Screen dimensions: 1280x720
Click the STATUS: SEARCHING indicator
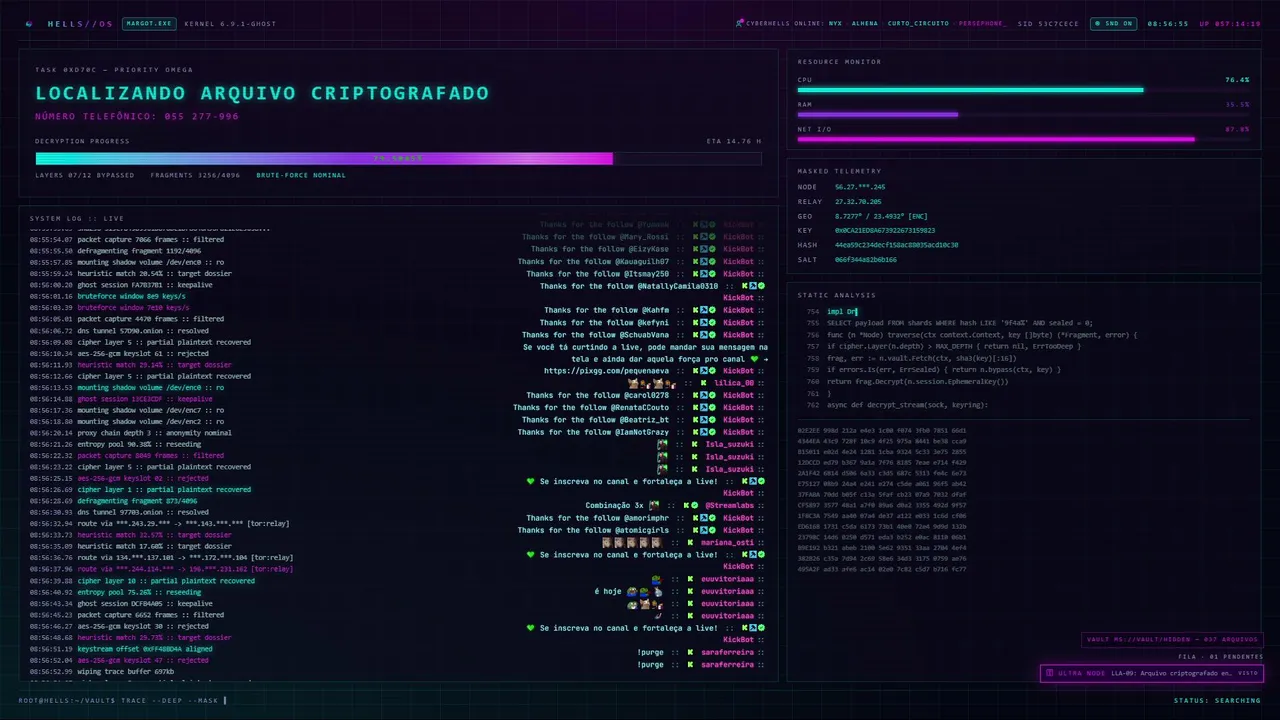1217,701
